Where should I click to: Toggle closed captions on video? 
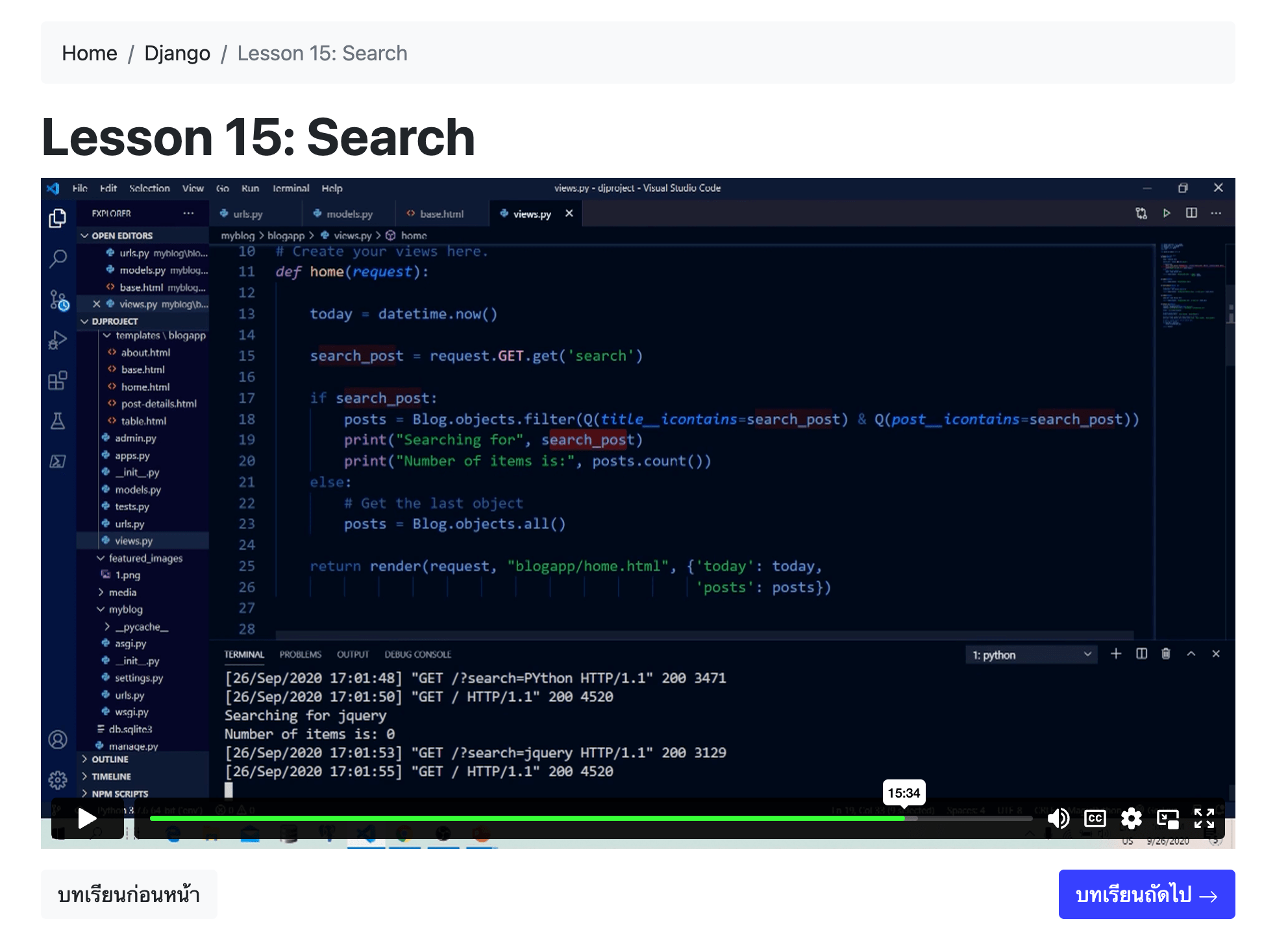click(1095, 818)
